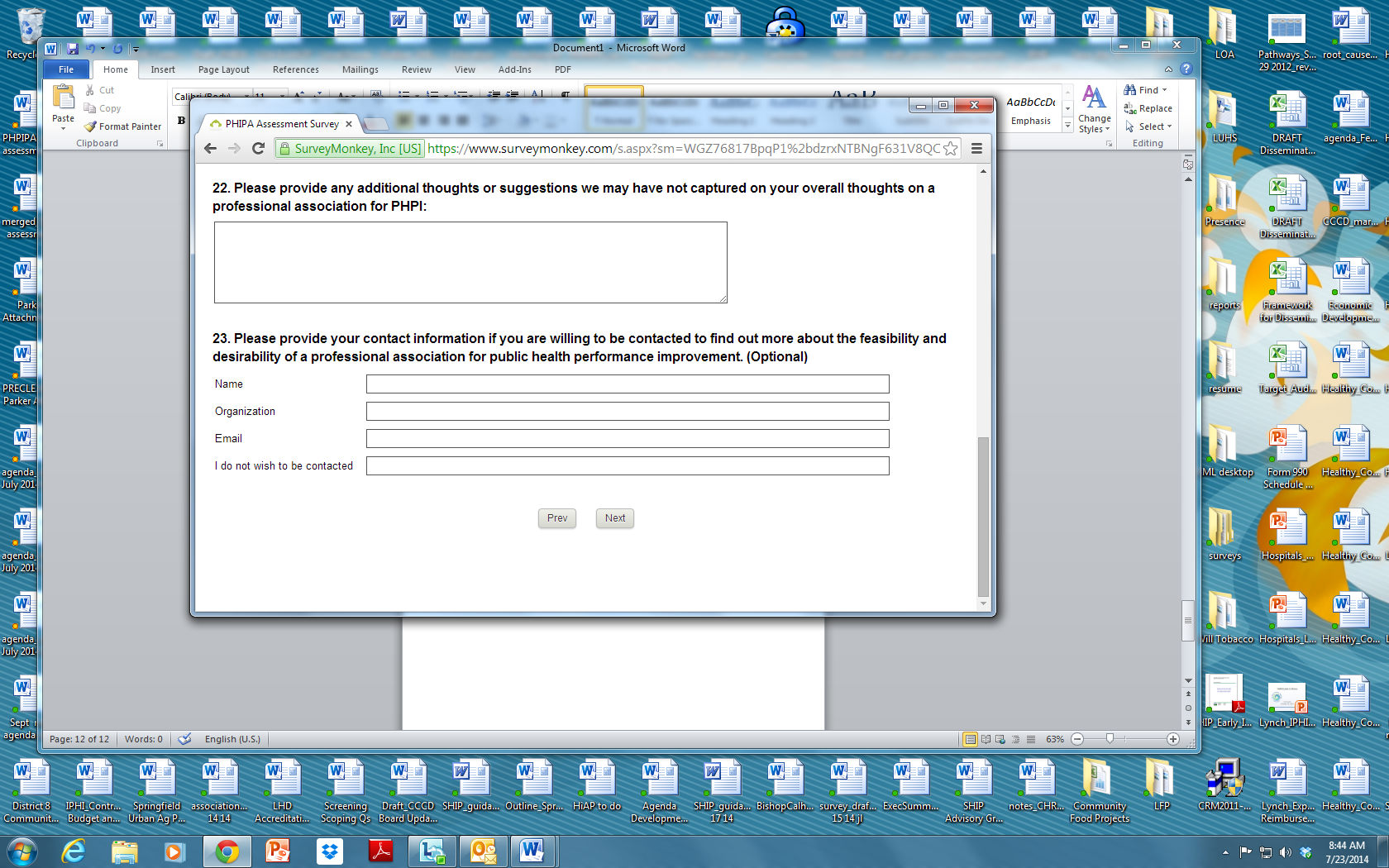
Task: Click the Organization input field
Action: click(x=628, y=411)
